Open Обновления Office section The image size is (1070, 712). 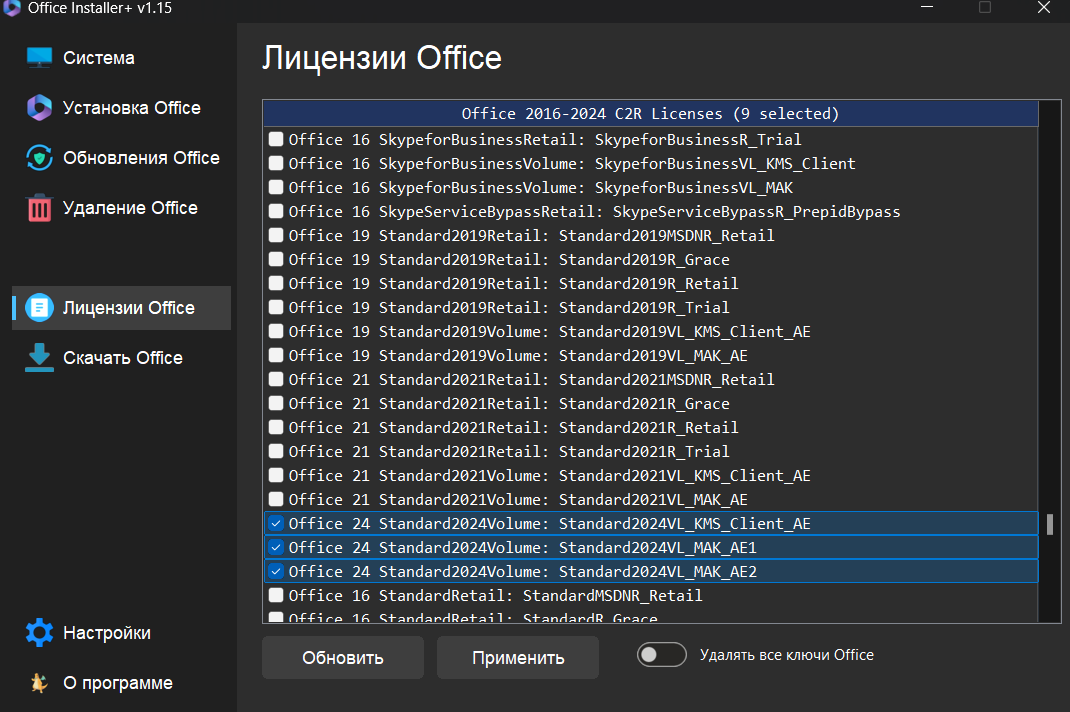click(x=121, y=158)
